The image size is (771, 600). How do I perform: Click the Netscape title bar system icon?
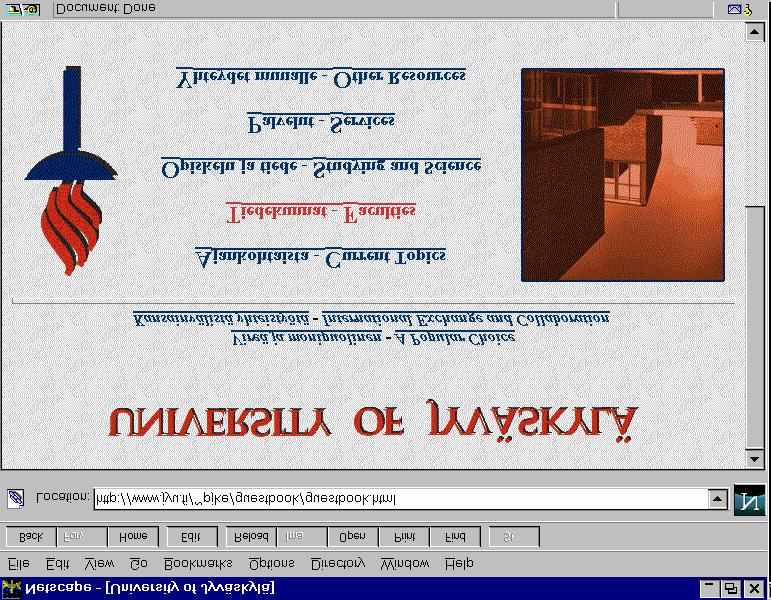(11, 589)
